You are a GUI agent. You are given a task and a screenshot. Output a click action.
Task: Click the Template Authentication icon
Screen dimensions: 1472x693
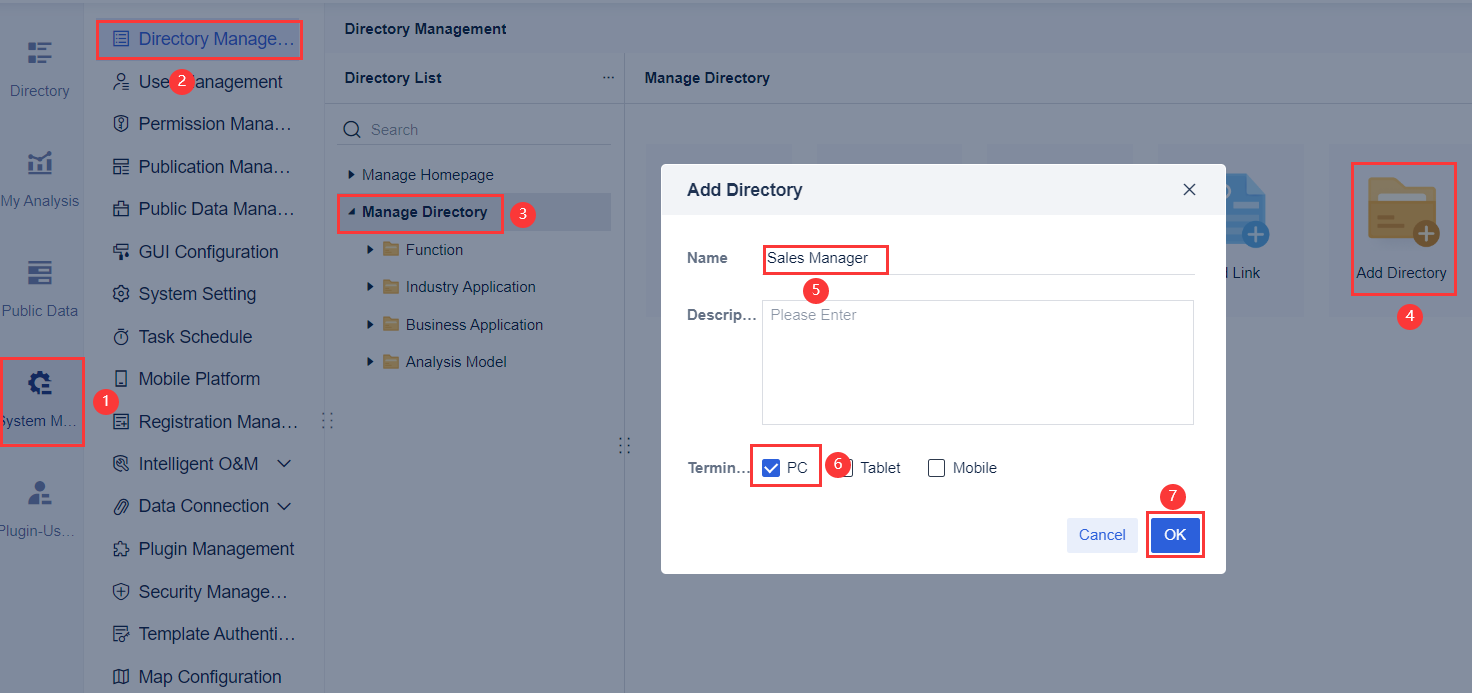(x=121, y=634)
